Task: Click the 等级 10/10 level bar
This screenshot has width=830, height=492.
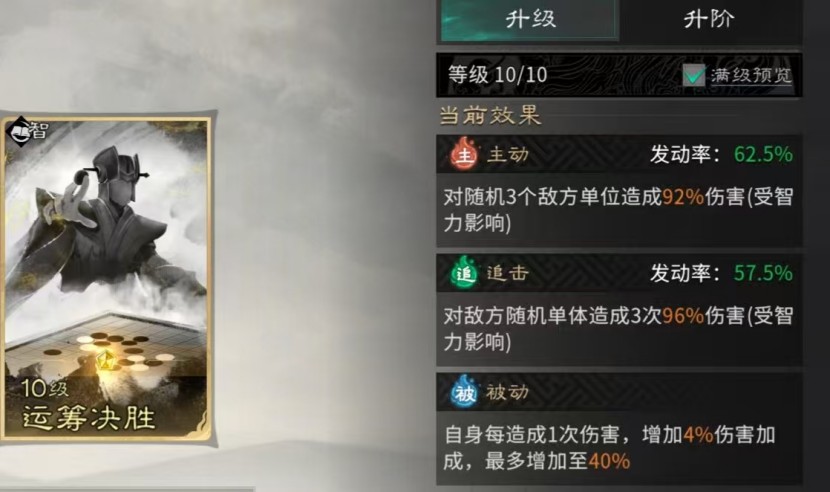Action: pos(618,75)
